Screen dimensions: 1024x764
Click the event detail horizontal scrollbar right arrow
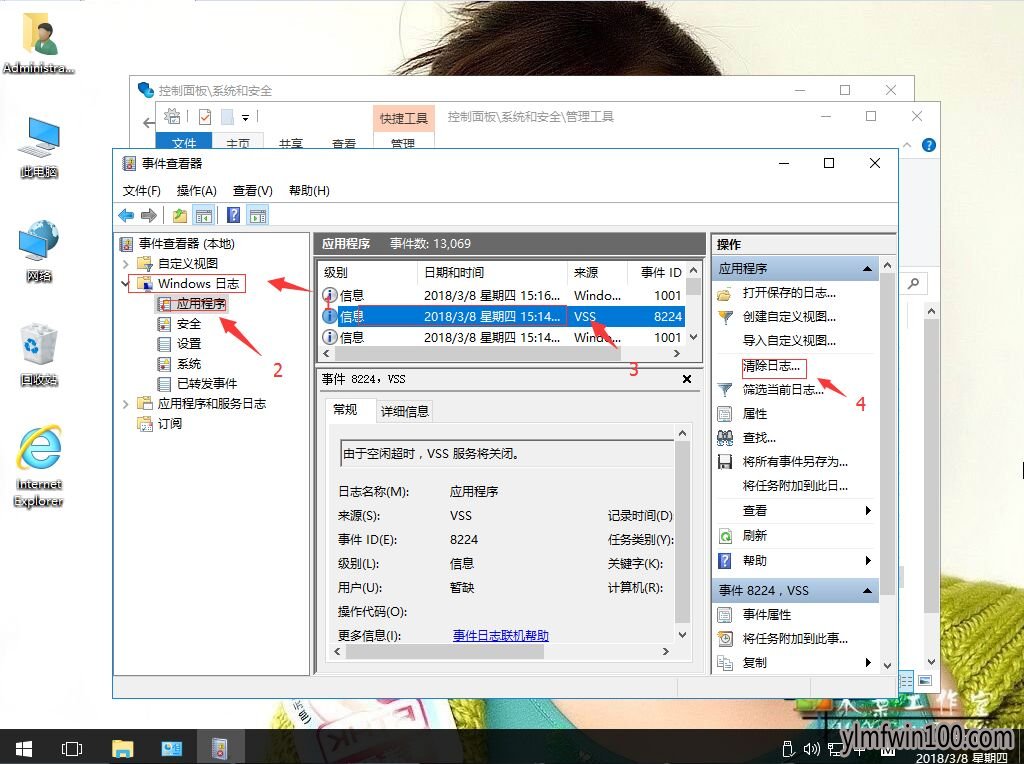(x=665, y=651)
